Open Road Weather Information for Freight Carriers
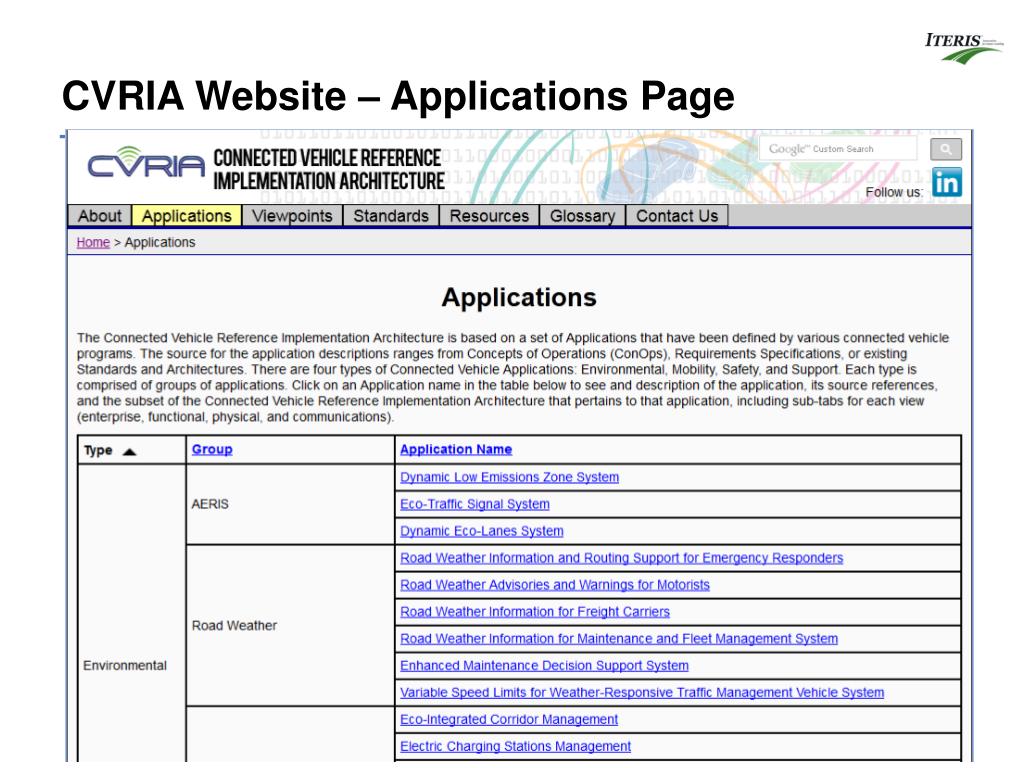1024x768 pixels. (x=535, y=612)
